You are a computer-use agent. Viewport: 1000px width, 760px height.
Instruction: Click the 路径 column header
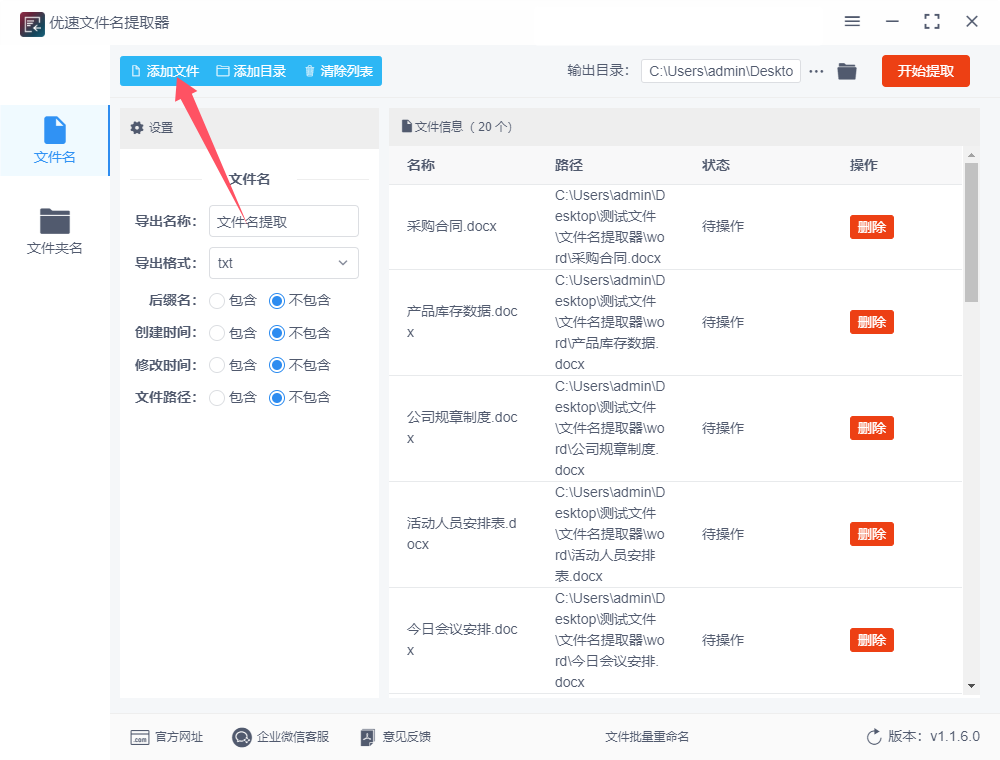[569, 165]
